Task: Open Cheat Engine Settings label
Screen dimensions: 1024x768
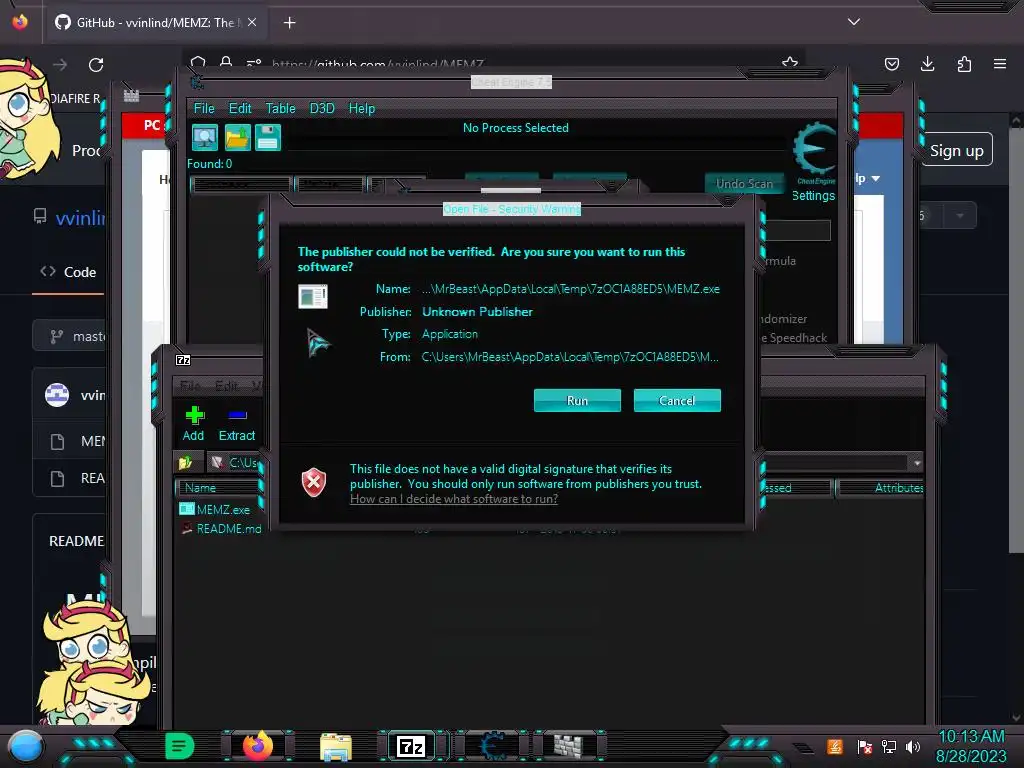Action: pyautogui.click(x=813, y=195)
